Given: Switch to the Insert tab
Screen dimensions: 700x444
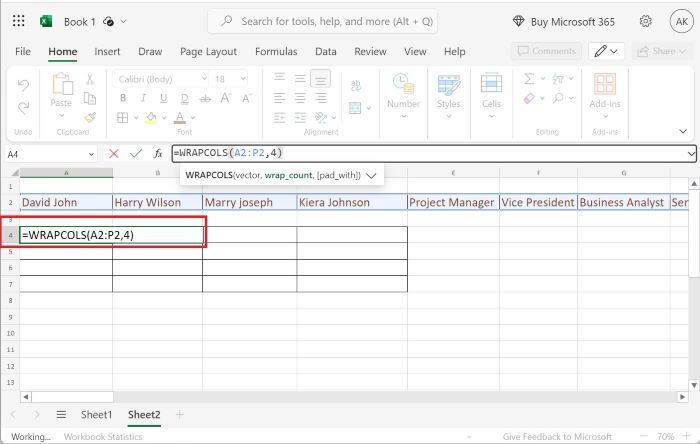Looking at the screenshot, I should pyautogui.click(x=107, y=51).
